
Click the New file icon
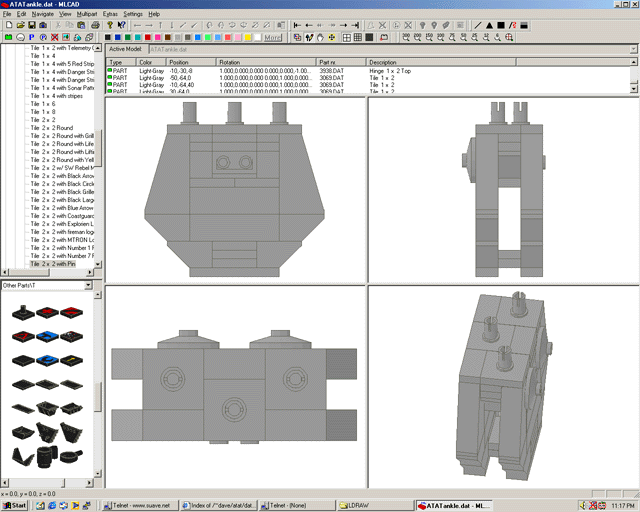pos(8,25)
